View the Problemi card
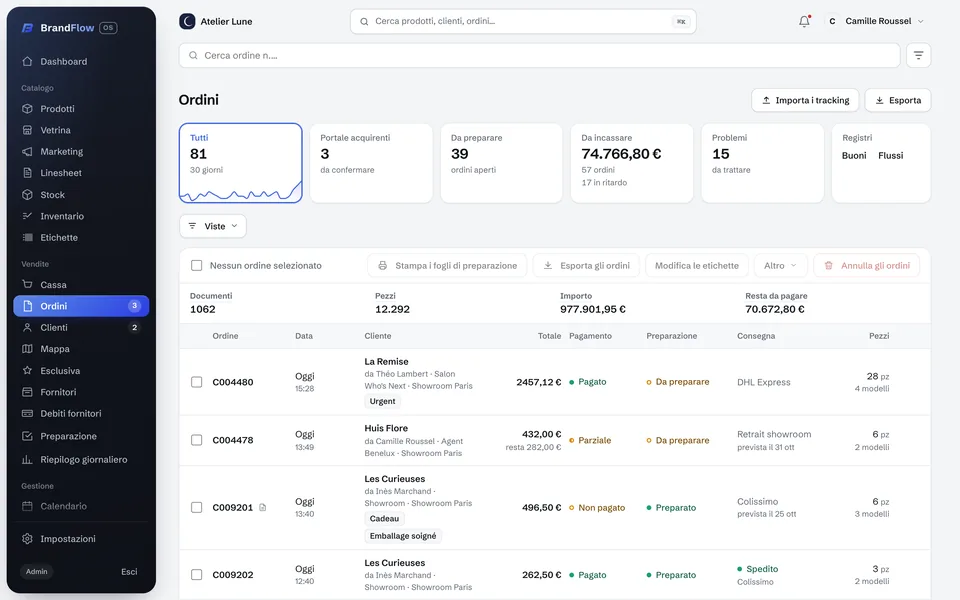The image size is (960, 600). pyautogui.click(x=762, y=163)
